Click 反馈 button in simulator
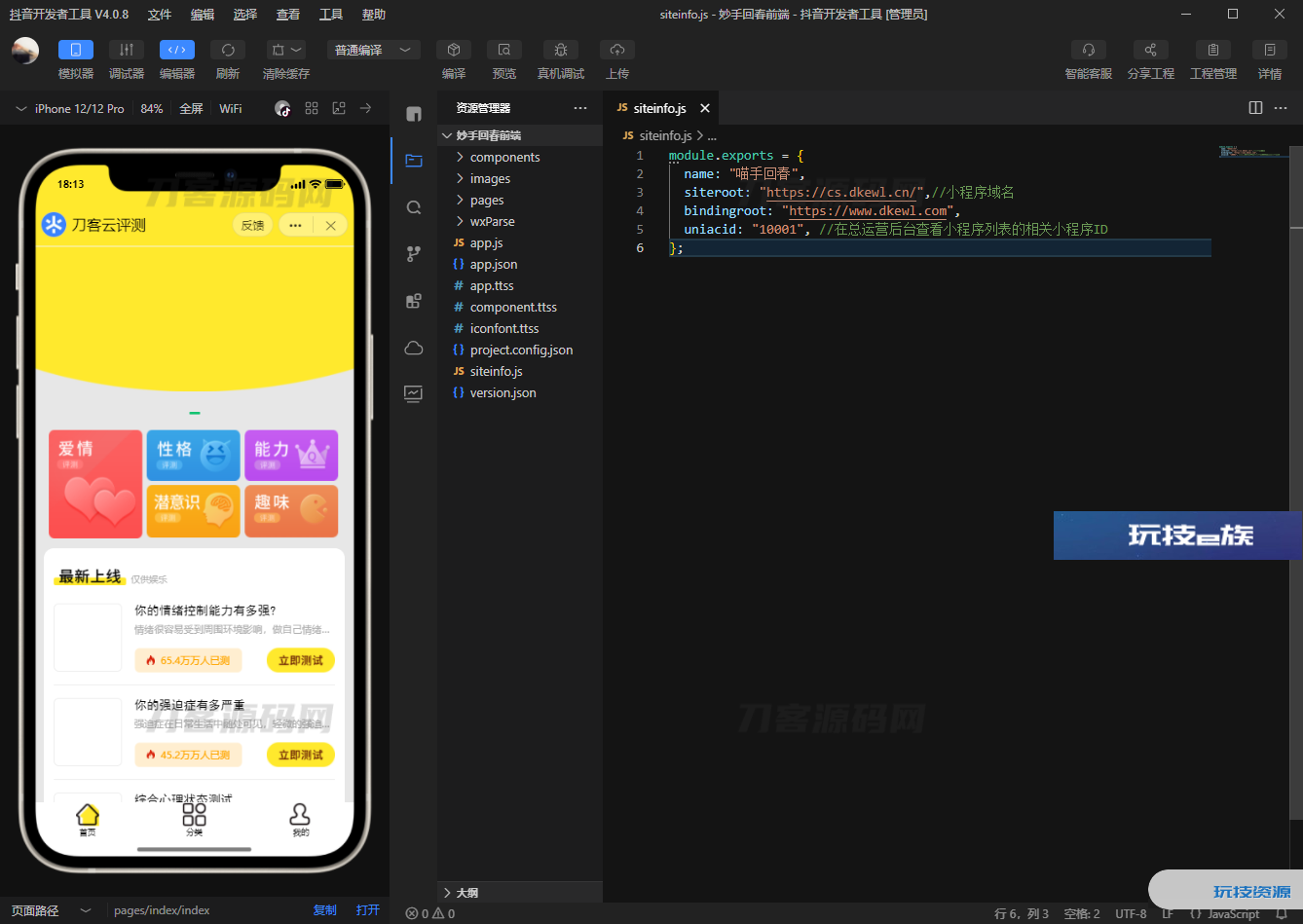Screen dimensions: 1303x924 coord(252,225)
